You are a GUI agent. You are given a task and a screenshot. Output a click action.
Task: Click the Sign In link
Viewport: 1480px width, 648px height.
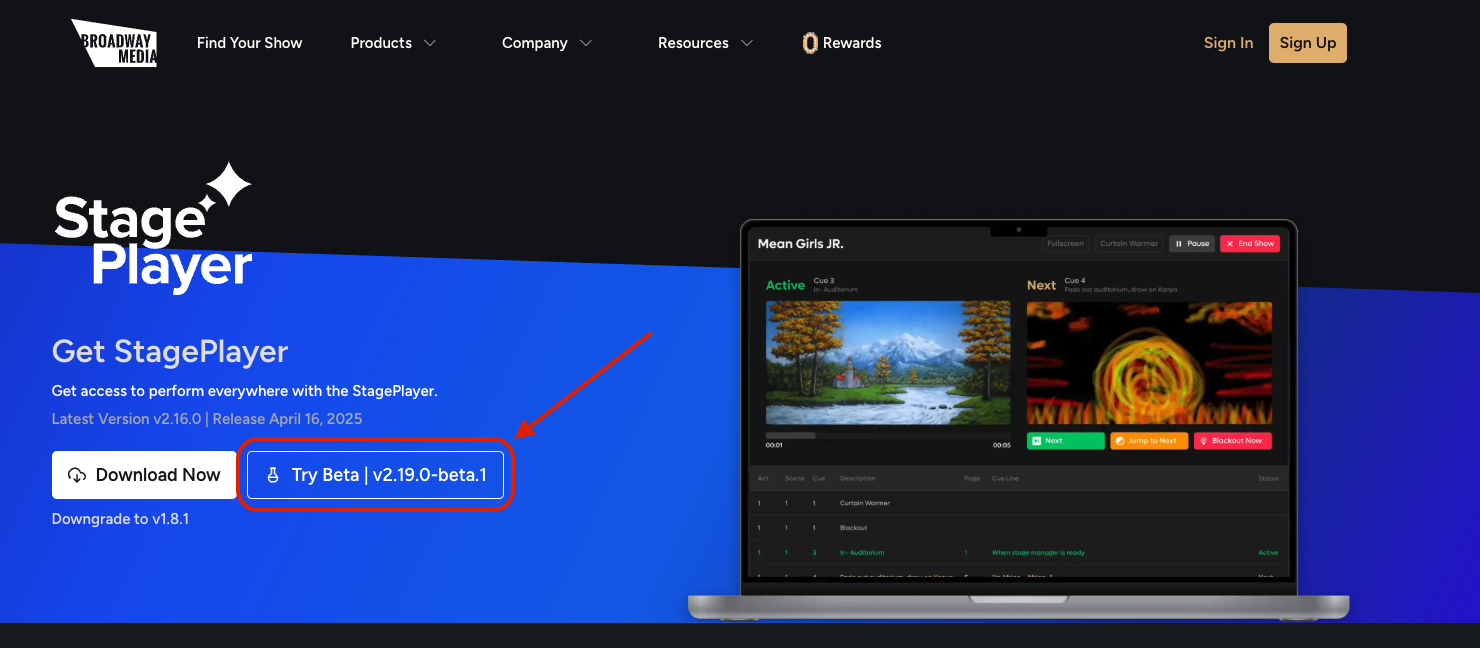[1228, 43]
